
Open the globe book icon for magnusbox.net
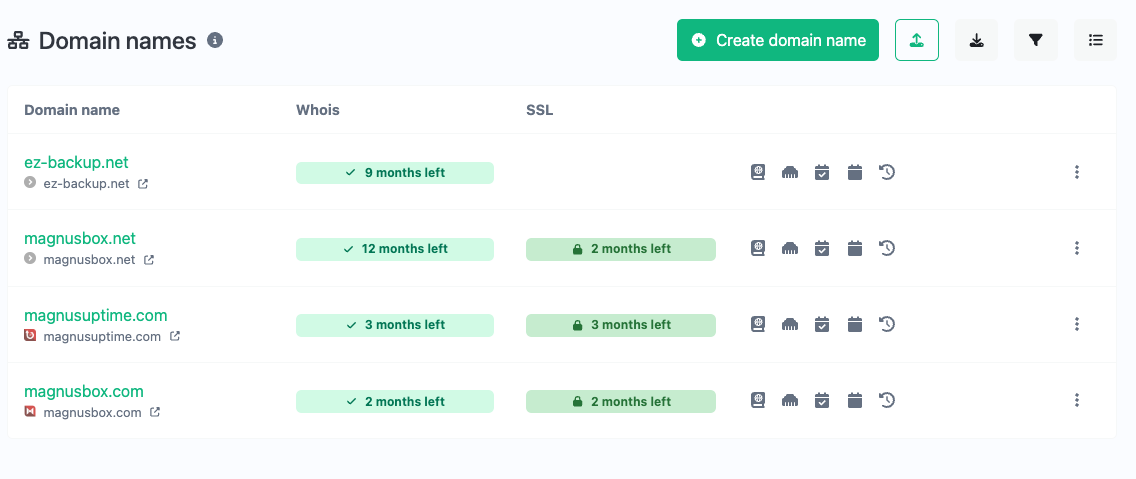(x=757, y=248)
